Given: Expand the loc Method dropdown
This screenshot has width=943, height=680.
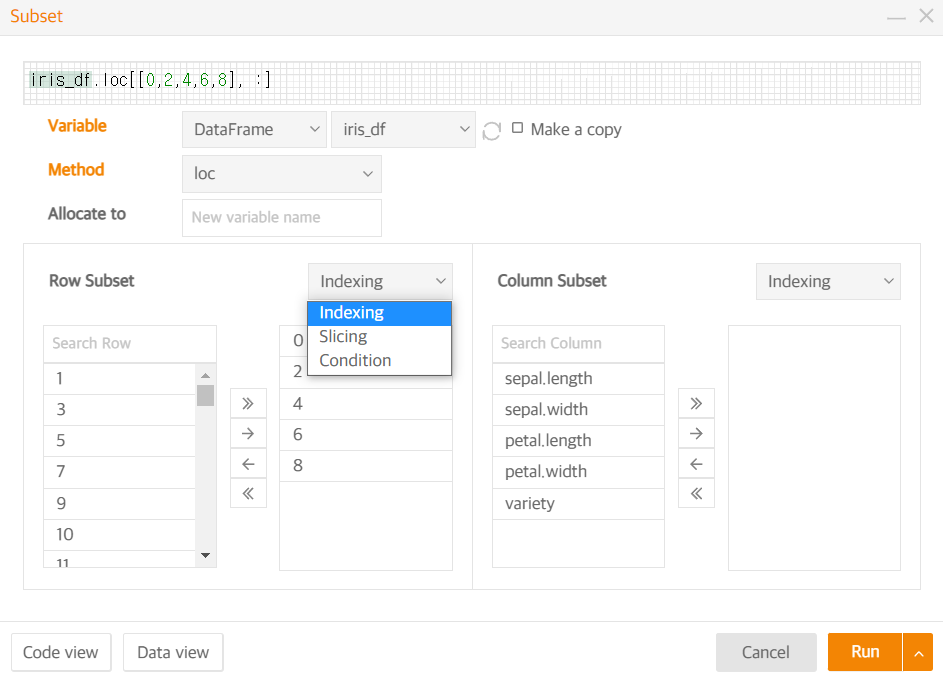Looking at the screenshot, I should [x=282, y=174].
